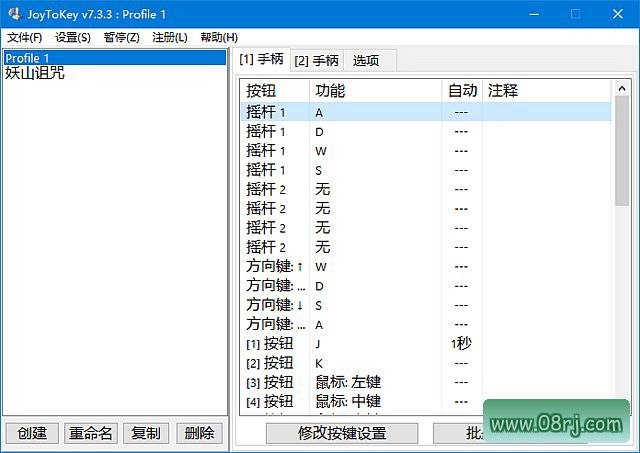Select the 方向键 ↓ row
640x453 pixels.
tap(426, 305)
